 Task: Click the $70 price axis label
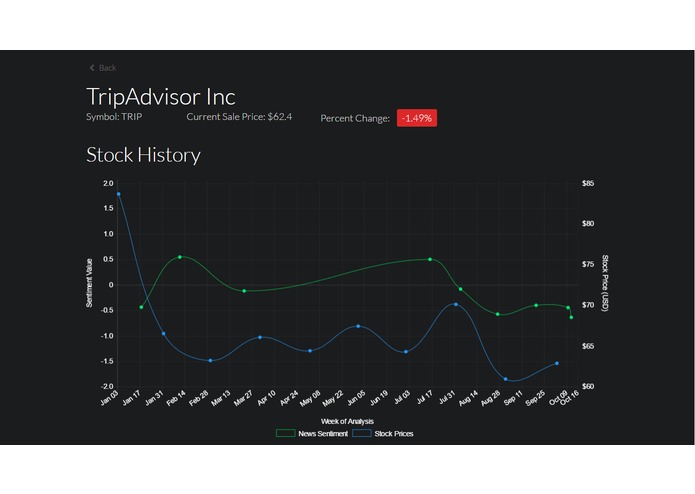click(x=588, y=305)
